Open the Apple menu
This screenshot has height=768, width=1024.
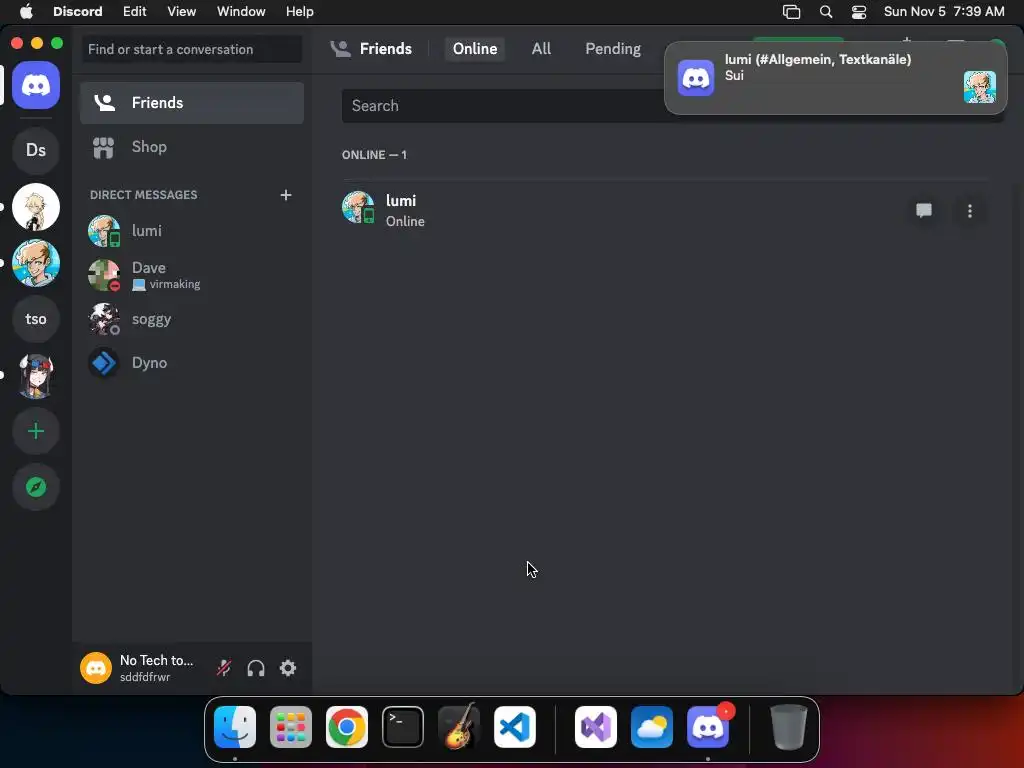pos(26,12)
